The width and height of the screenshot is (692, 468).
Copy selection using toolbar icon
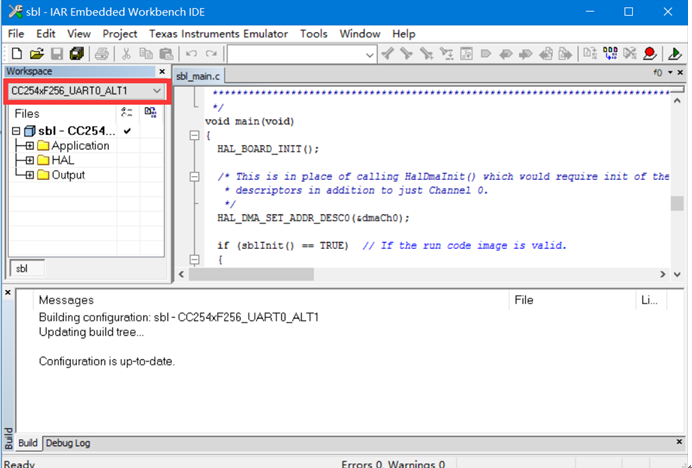click(x=146, y=54)
